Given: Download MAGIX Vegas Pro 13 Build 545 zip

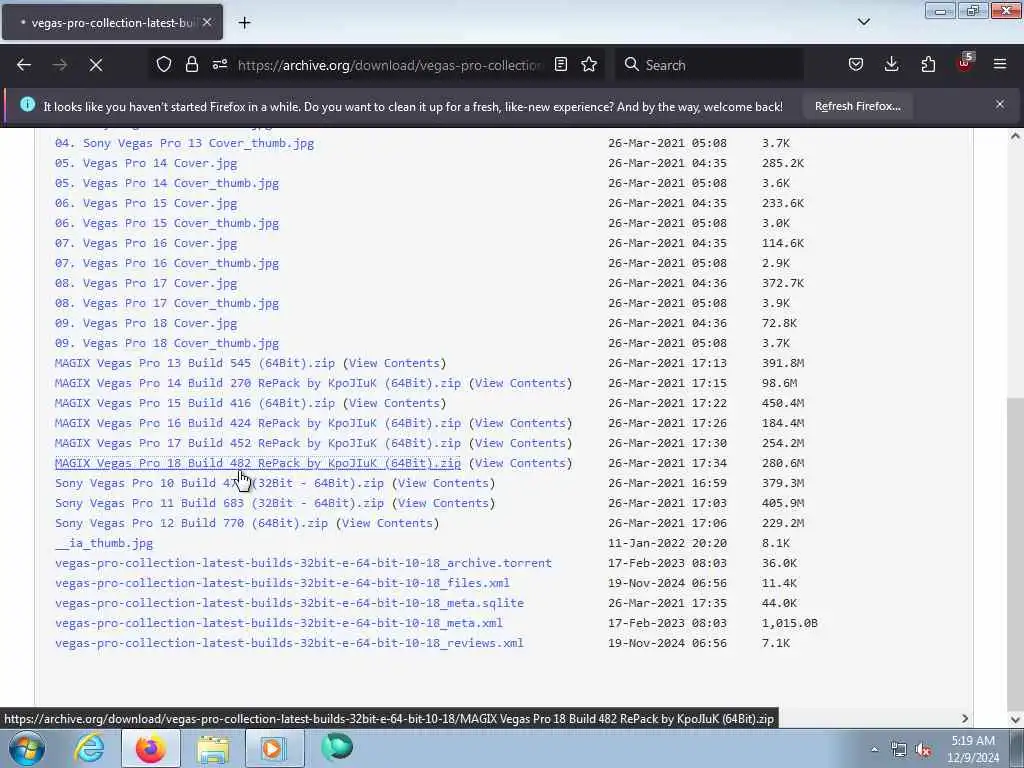Looking at the screenshot, I should (x=195, y=363).
